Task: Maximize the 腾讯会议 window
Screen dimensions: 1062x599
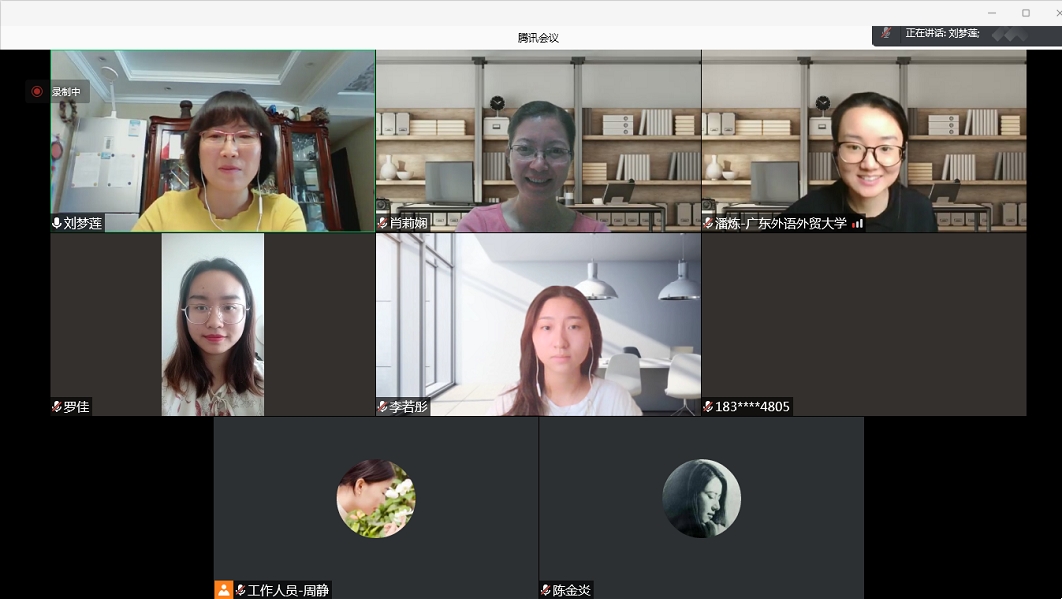Action: tap(1025, 12)
